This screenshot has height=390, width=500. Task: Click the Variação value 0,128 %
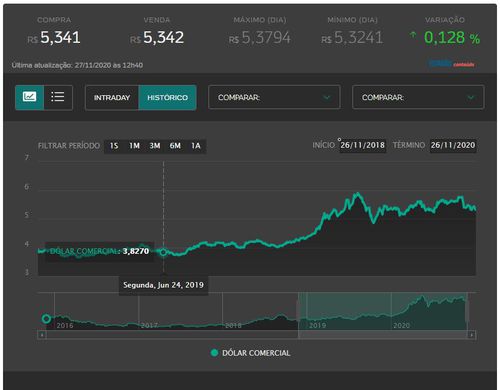point(452,38)
